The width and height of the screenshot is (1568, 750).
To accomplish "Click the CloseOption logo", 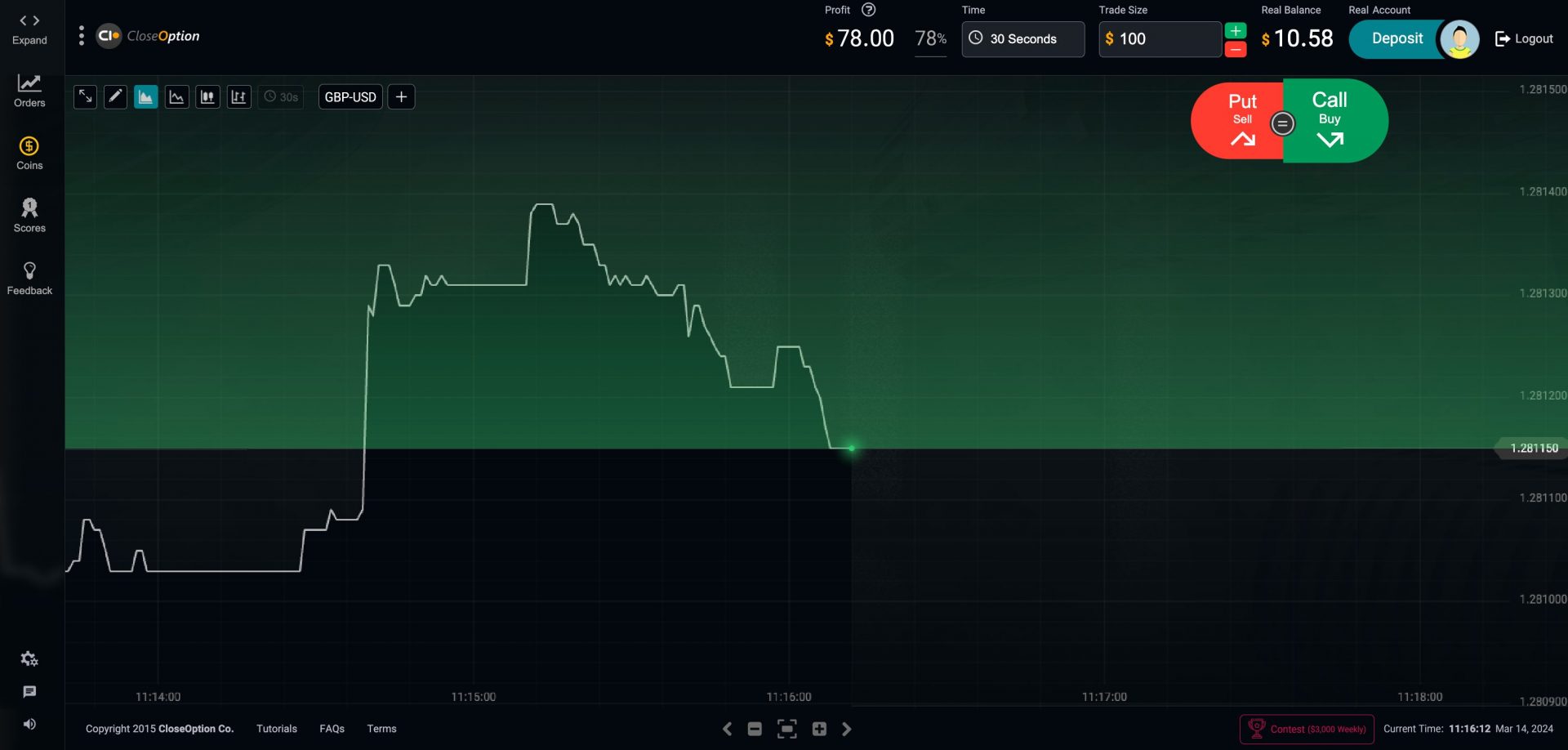I will (x=148, y=36).
